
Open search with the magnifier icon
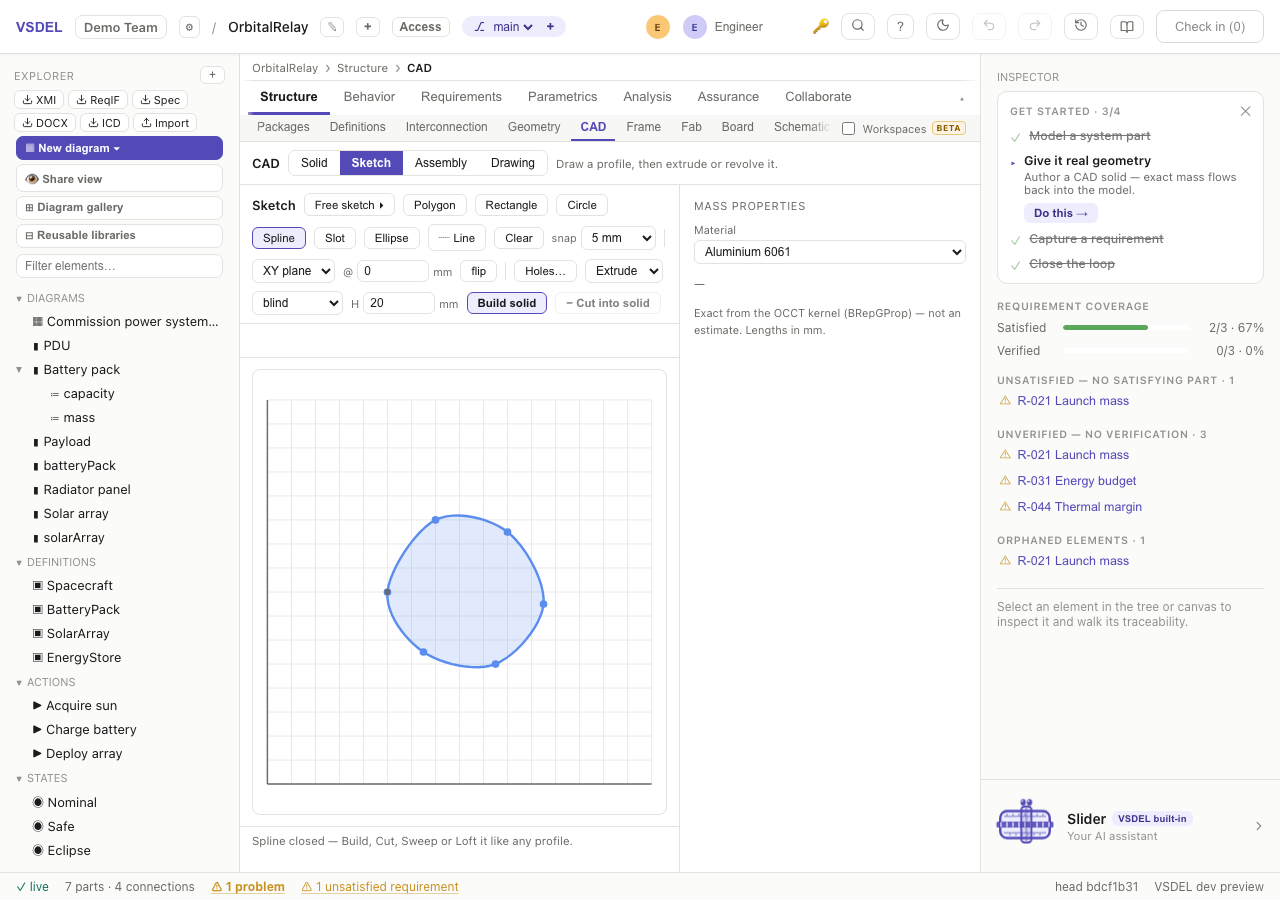click(x=858, y=26)
